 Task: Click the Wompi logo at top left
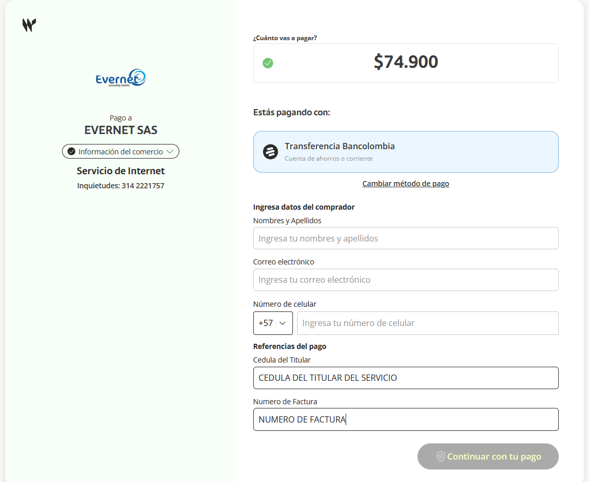[29, 25]
